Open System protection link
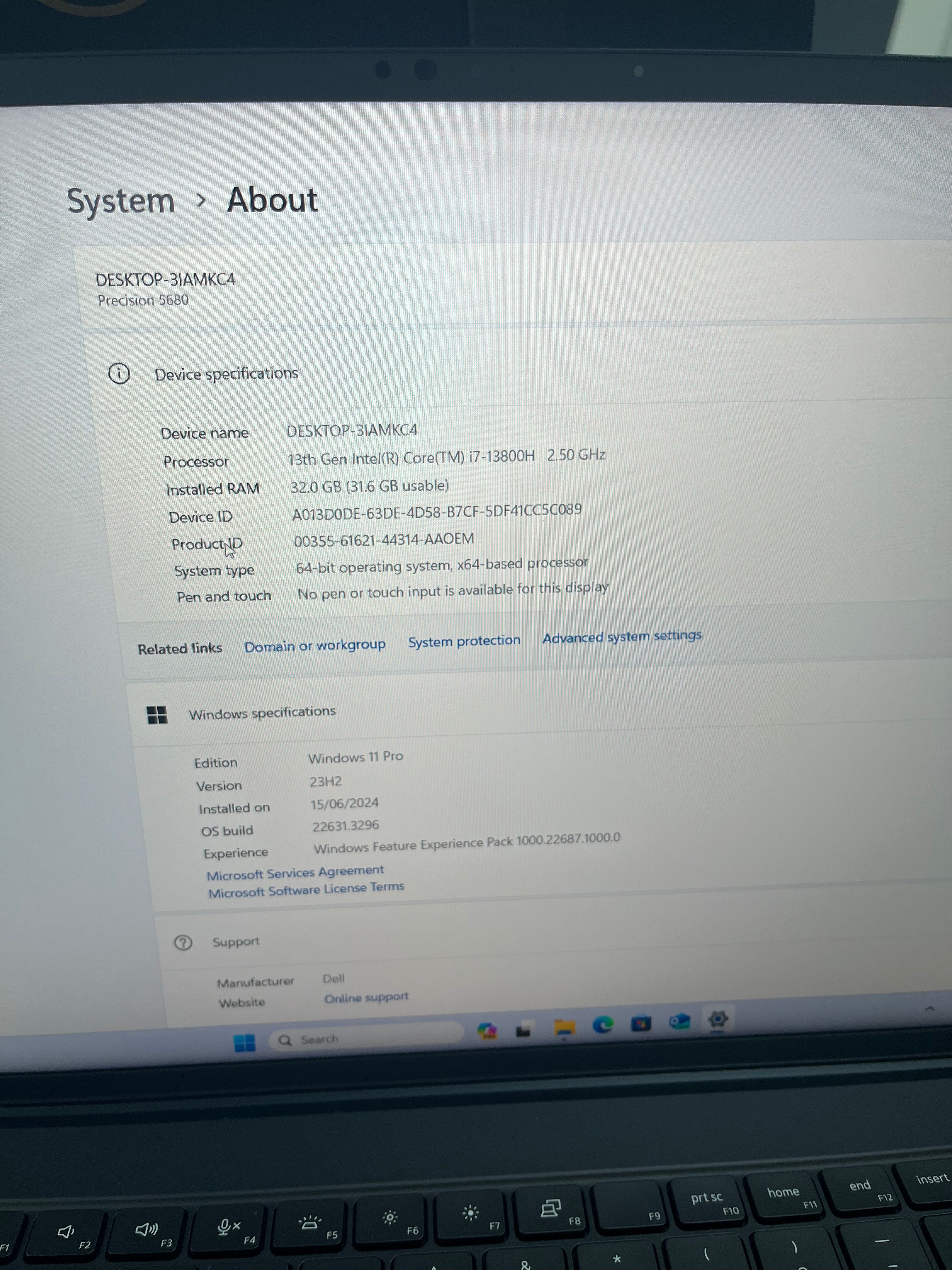The width and height of the screenshot is (952, 1270). pyautogui.click(x=464, y=641)
